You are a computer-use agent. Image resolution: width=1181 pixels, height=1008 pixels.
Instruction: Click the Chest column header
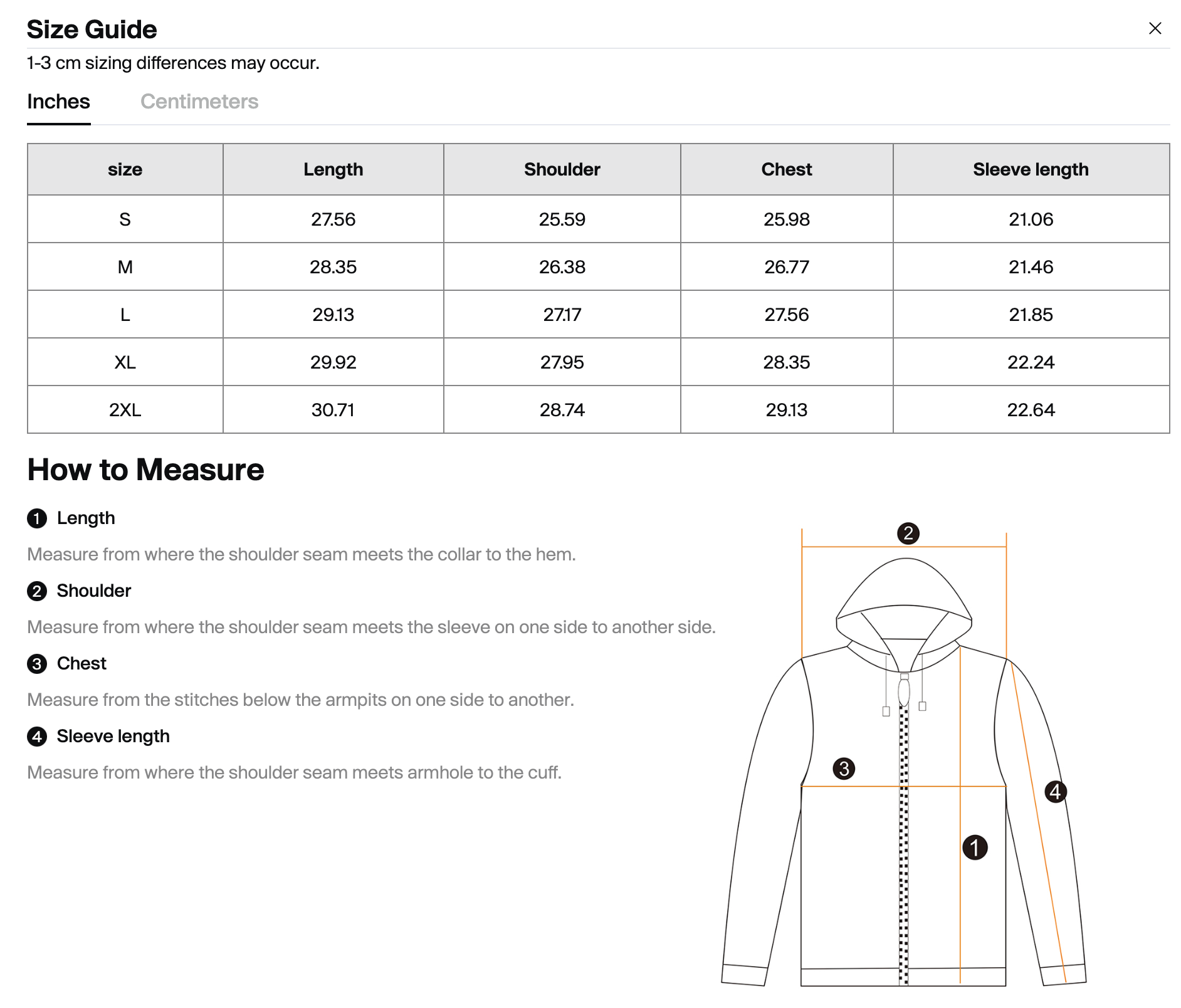pyautogui.click(x=786, y=169)
